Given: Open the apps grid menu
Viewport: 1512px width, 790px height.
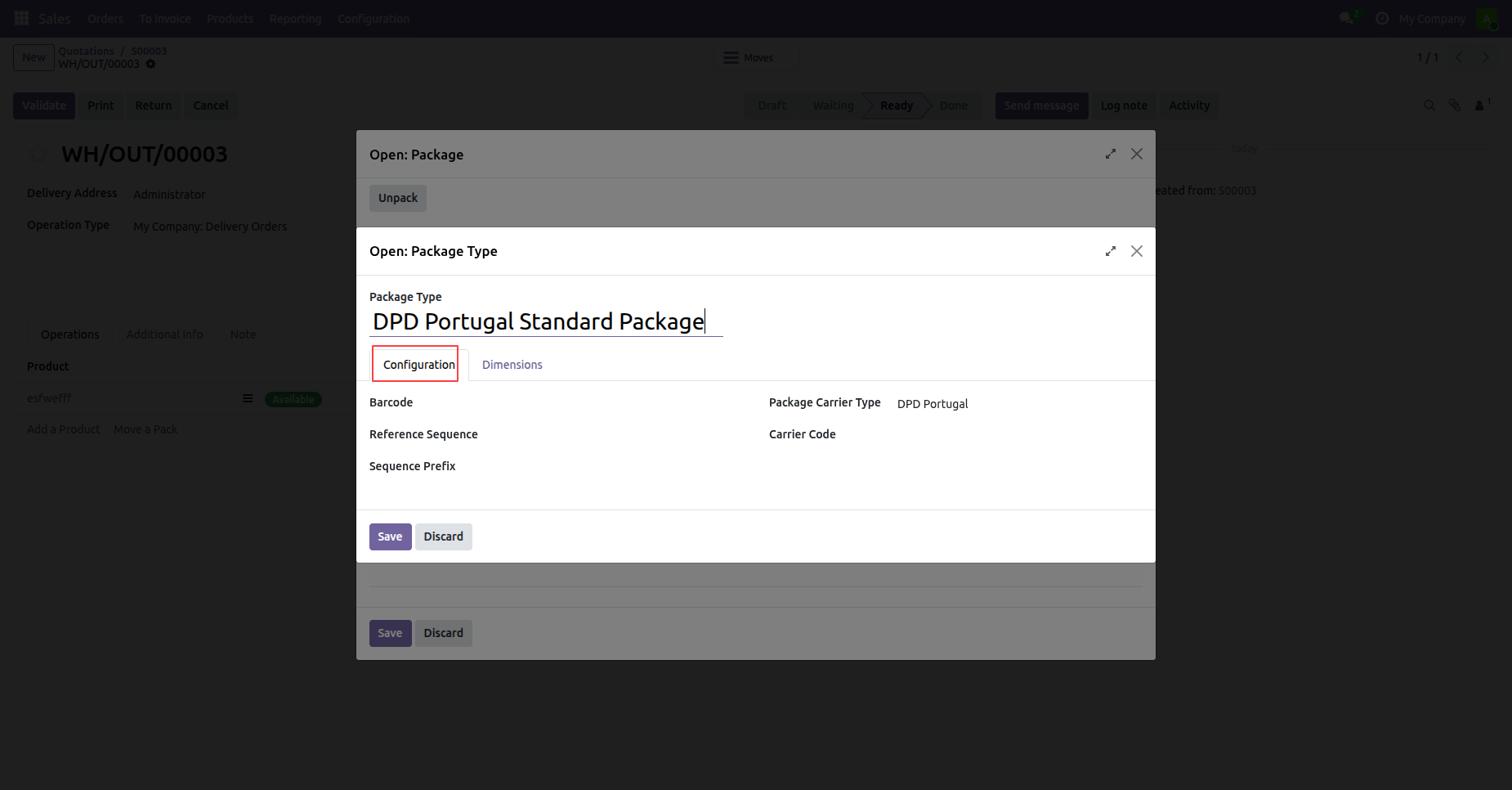Looking at the screenshot, I should 22,18.
